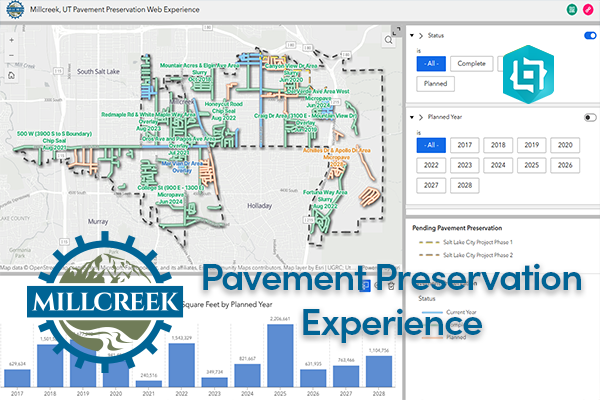Click Holladay place label on map
The height and width of the screenshot is (400, 600).
point(259,206)
